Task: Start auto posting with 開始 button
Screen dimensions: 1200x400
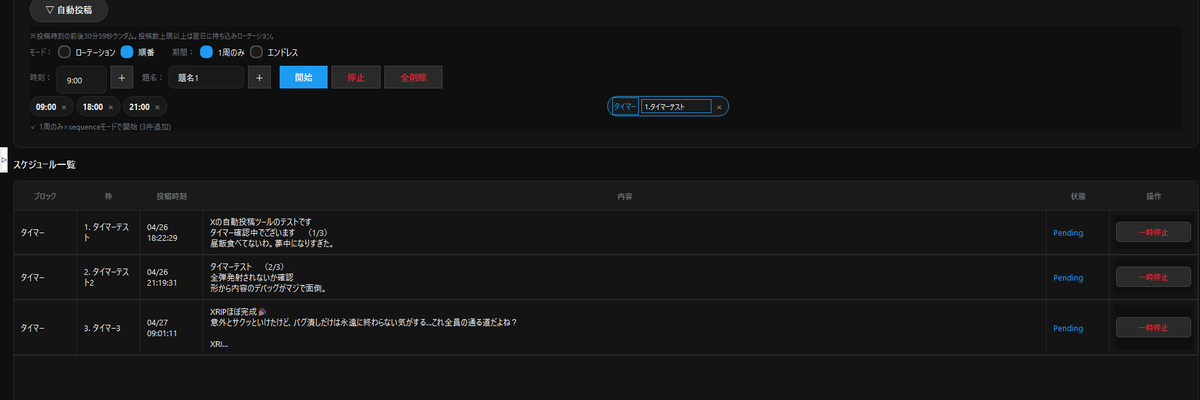Action: (x=303, y=78)
